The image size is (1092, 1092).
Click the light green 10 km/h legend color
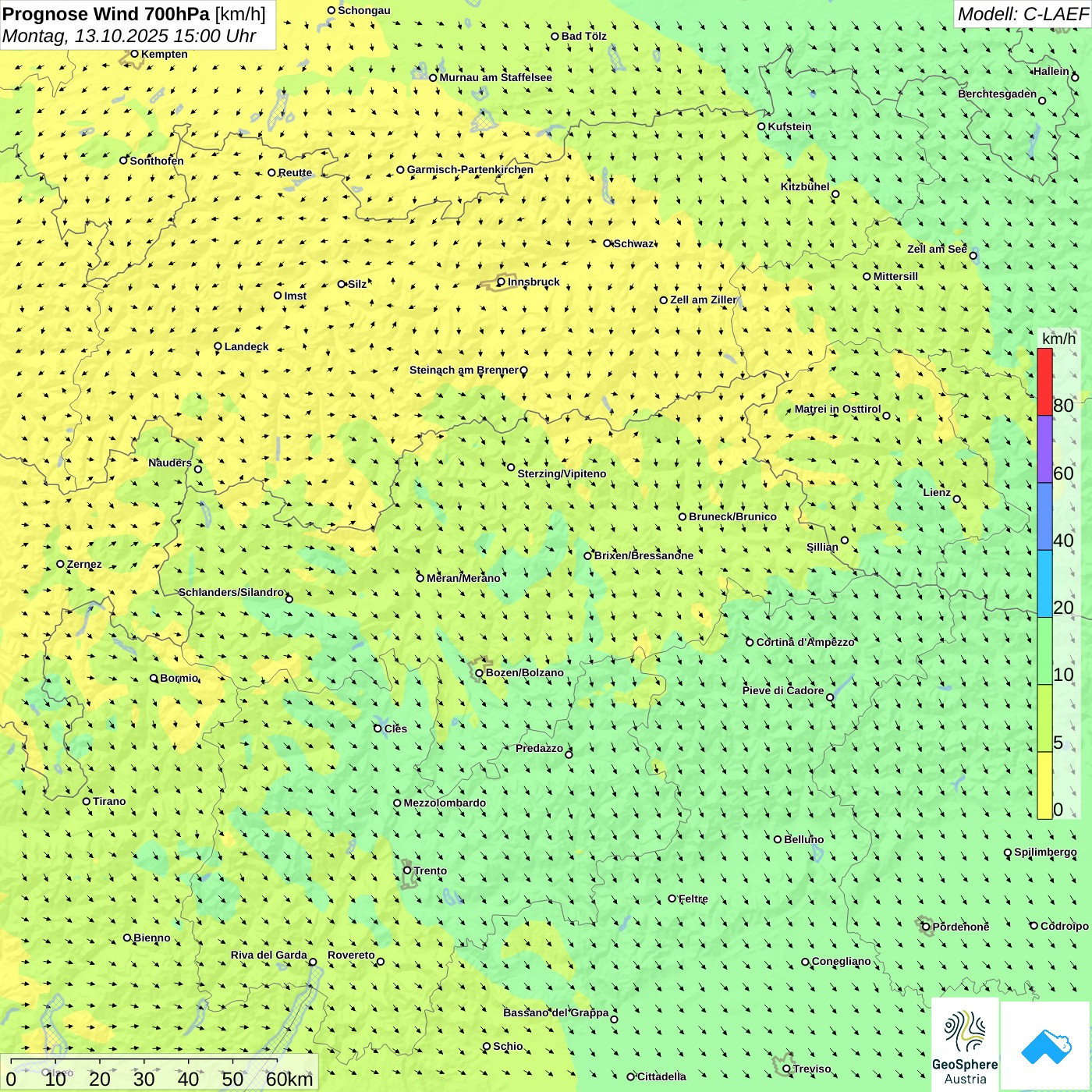(x=1044, y=651)
